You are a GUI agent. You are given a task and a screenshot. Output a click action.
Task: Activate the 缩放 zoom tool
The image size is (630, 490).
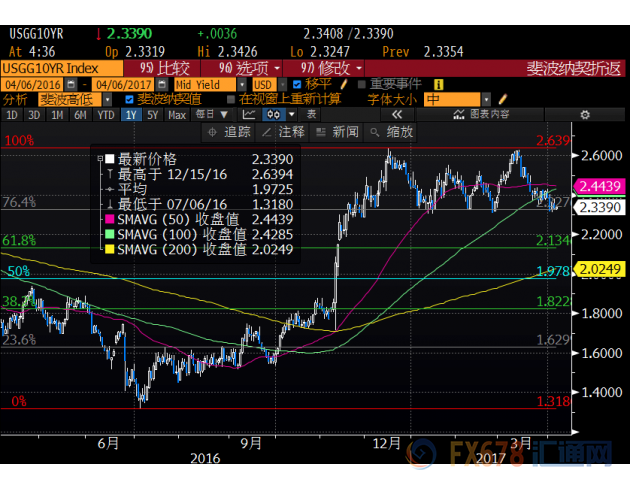click(x=392, y=132)
